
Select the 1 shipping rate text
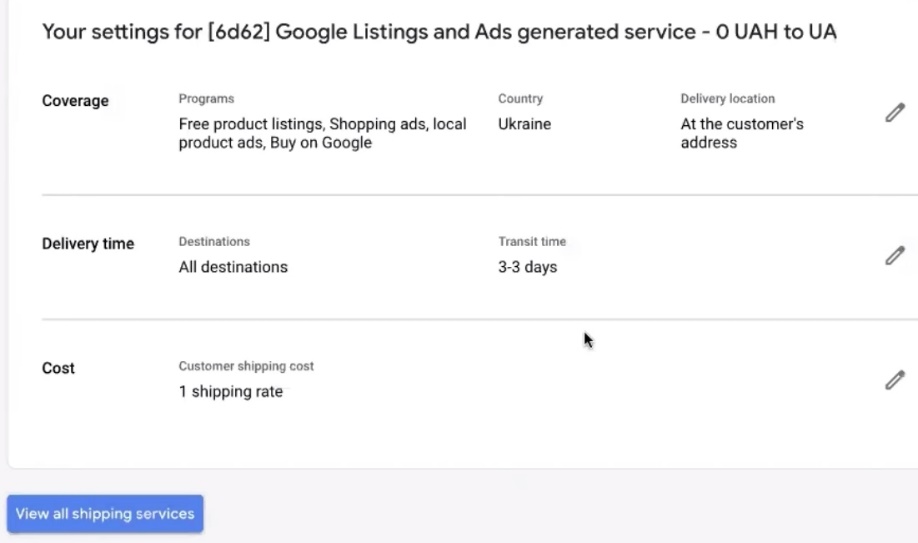(x=230, y=392)
